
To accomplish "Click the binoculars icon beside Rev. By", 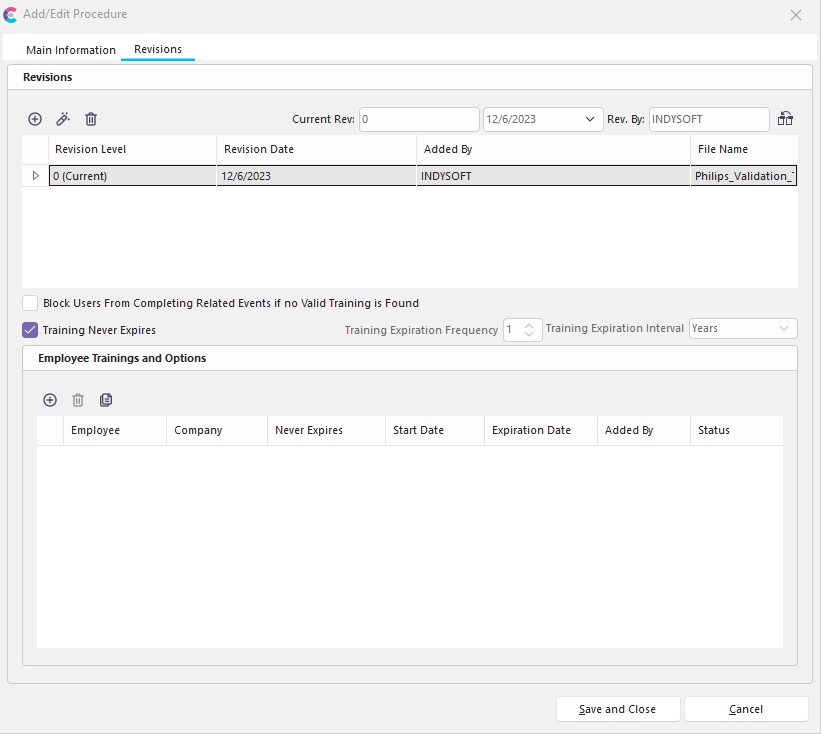I will coord(785,119).
